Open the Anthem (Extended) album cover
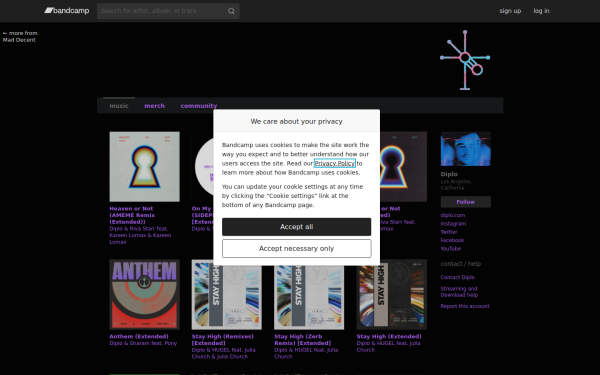 [144, 295]
